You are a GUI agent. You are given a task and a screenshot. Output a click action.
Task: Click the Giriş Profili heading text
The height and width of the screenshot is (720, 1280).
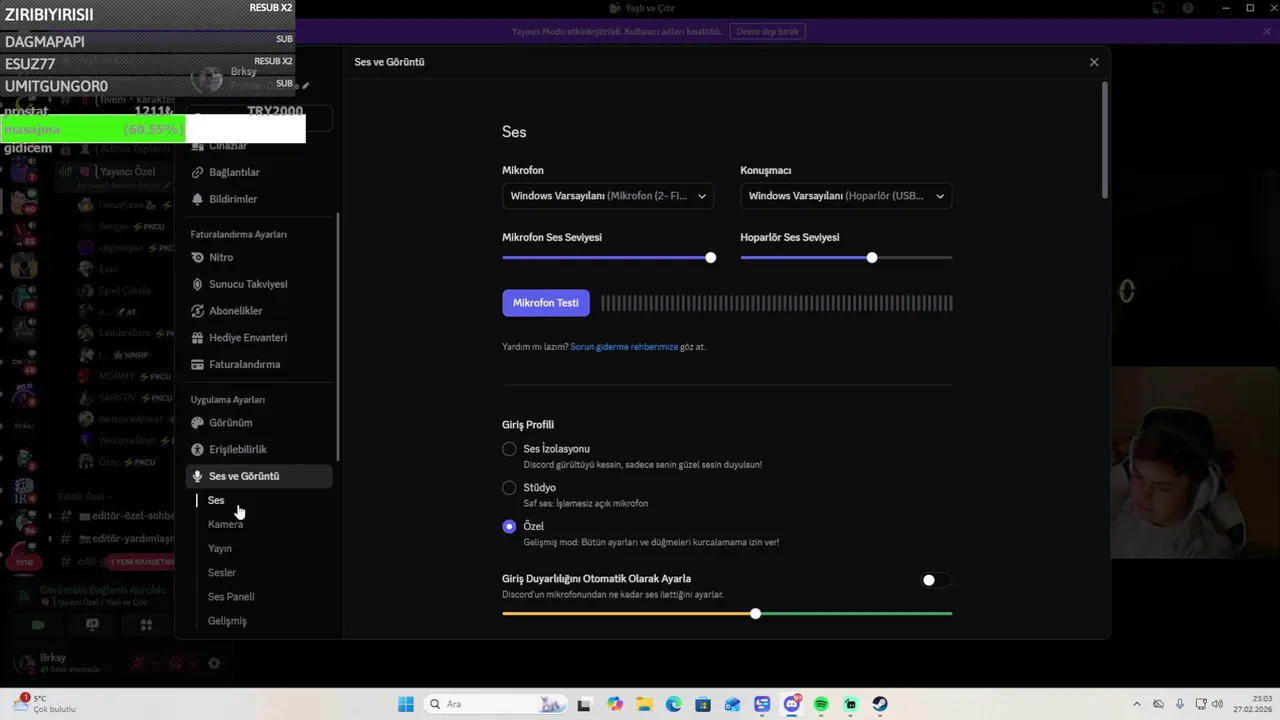pos(528,425)
